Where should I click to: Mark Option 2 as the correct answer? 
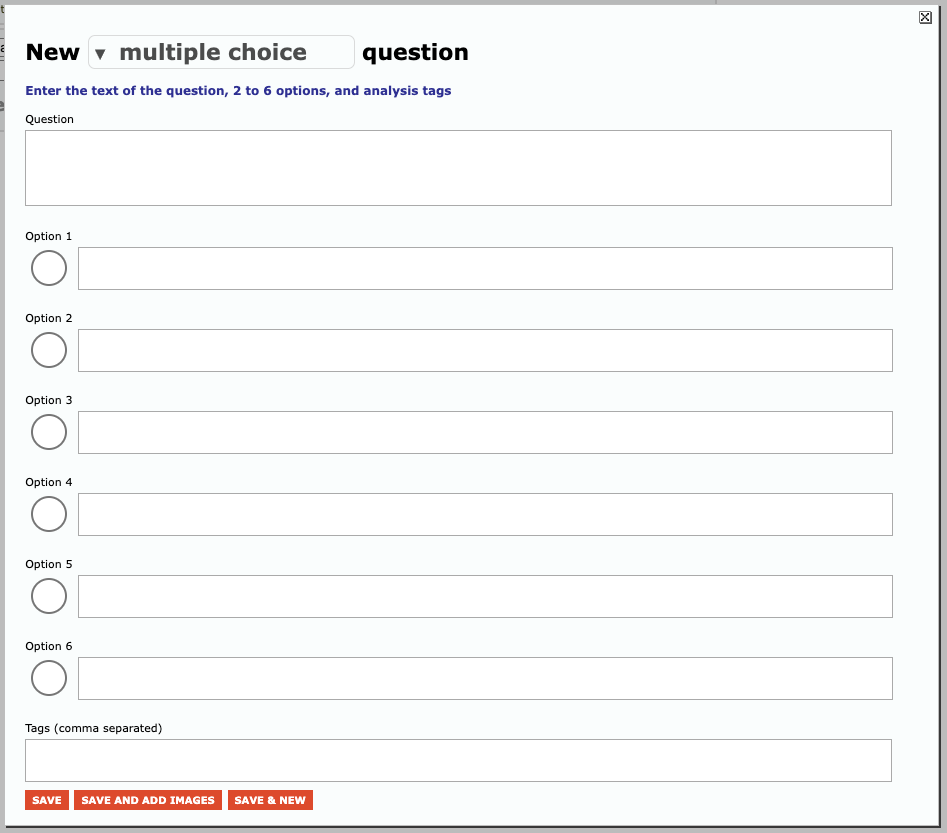tap(49, 350)
